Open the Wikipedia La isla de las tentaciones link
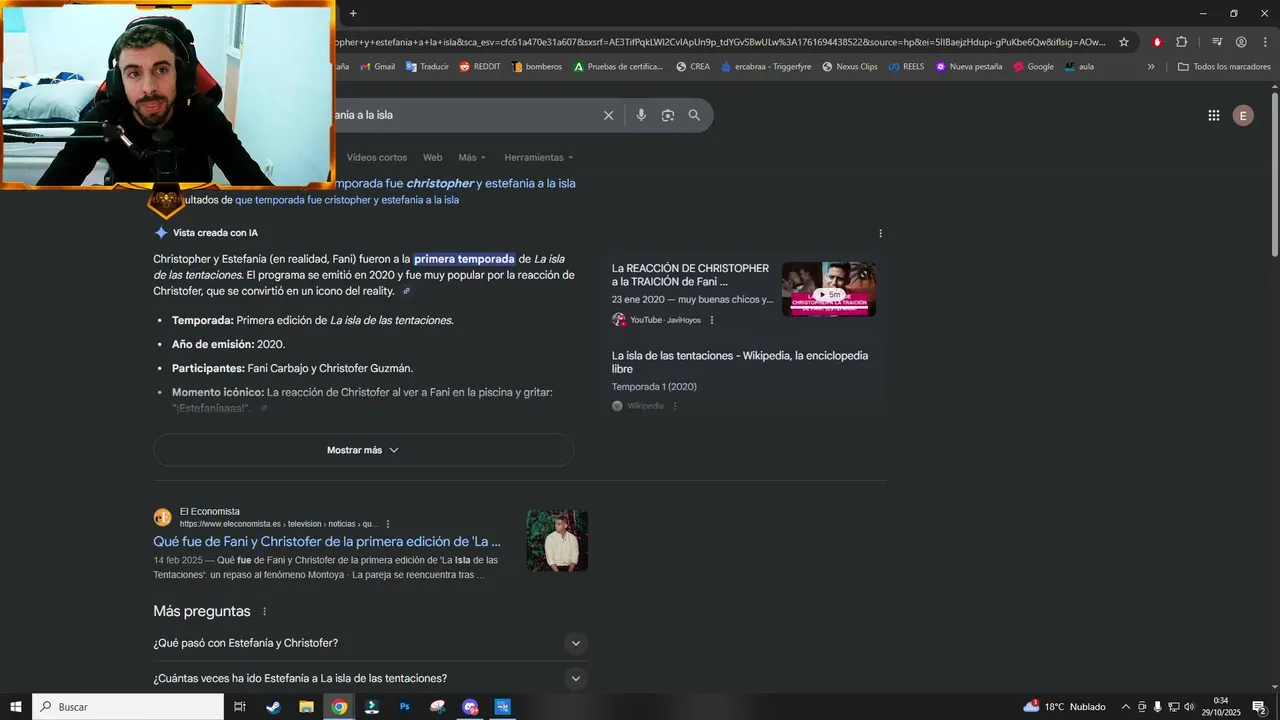 point(740,362)
